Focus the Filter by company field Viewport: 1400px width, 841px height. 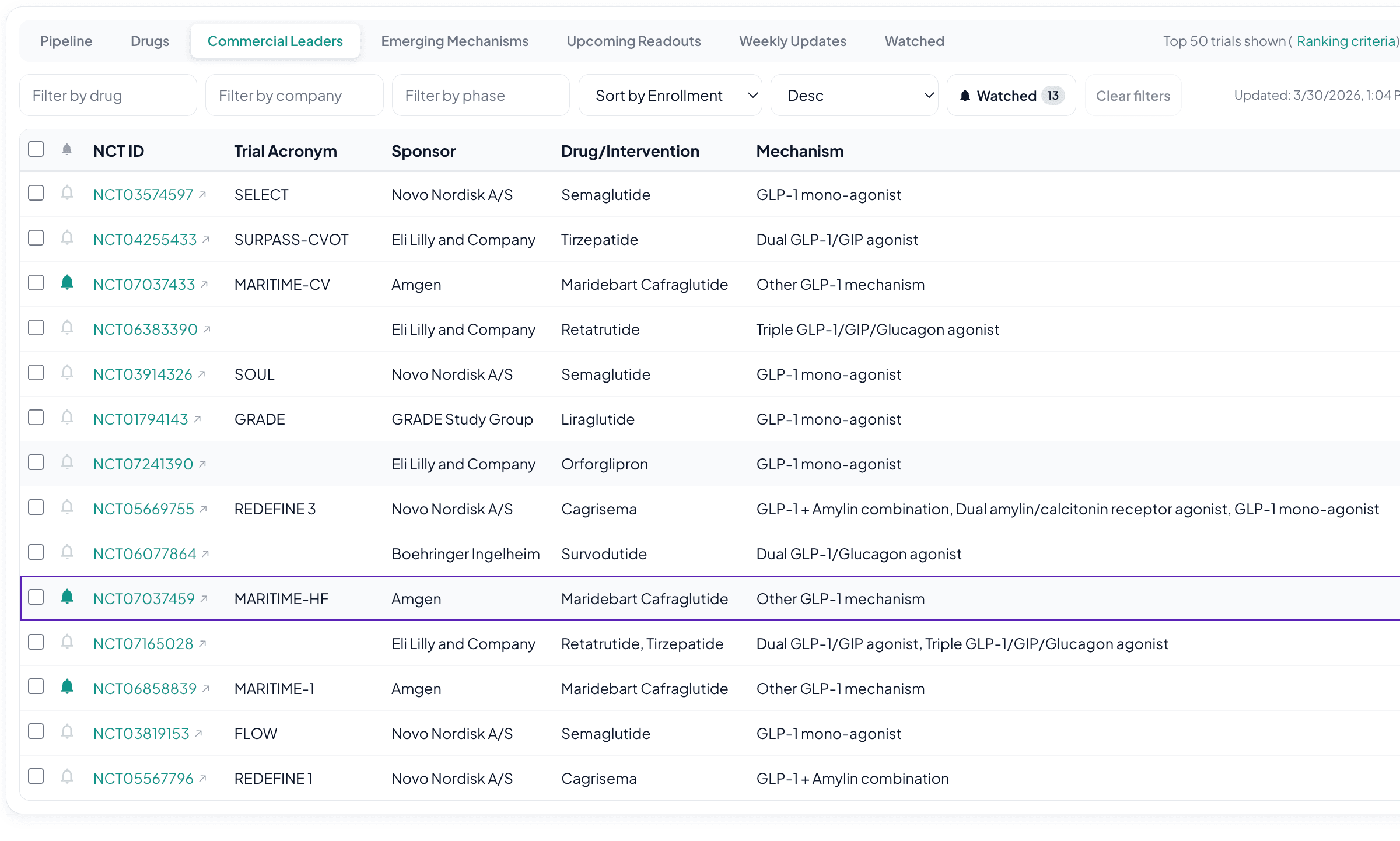pyautogui.click(x=295, y=95)
